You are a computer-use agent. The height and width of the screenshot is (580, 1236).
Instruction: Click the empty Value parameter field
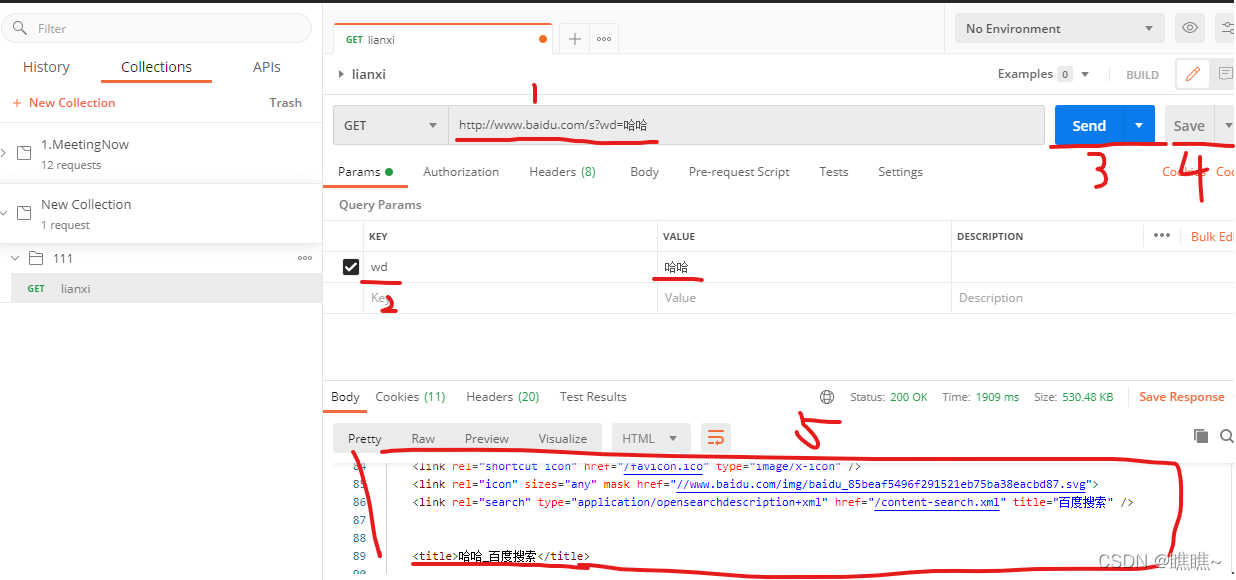coord(804,298)
